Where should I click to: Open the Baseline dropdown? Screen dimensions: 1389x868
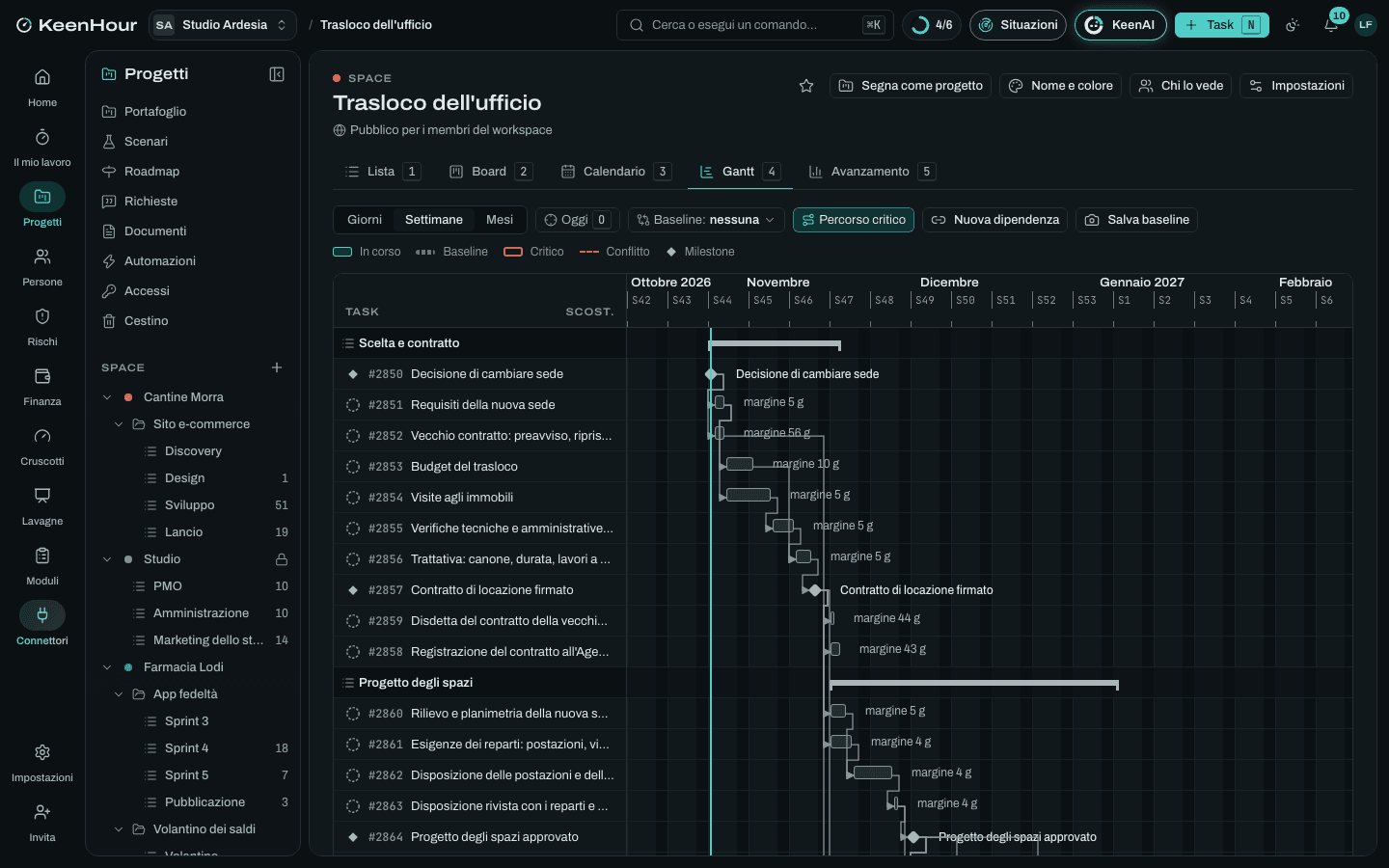tap(706, 220)
